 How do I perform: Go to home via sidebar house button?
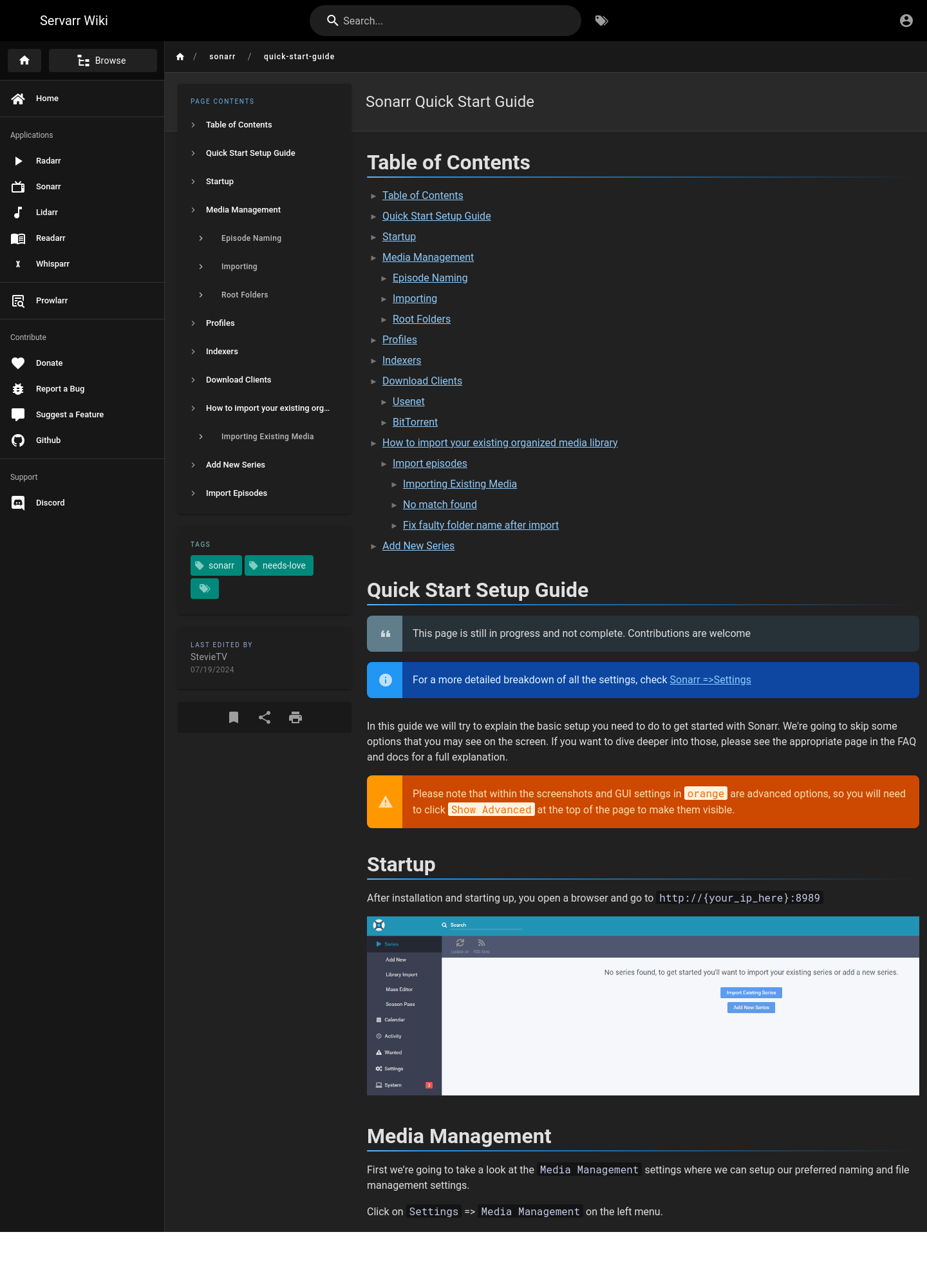[x=24, y=61]
